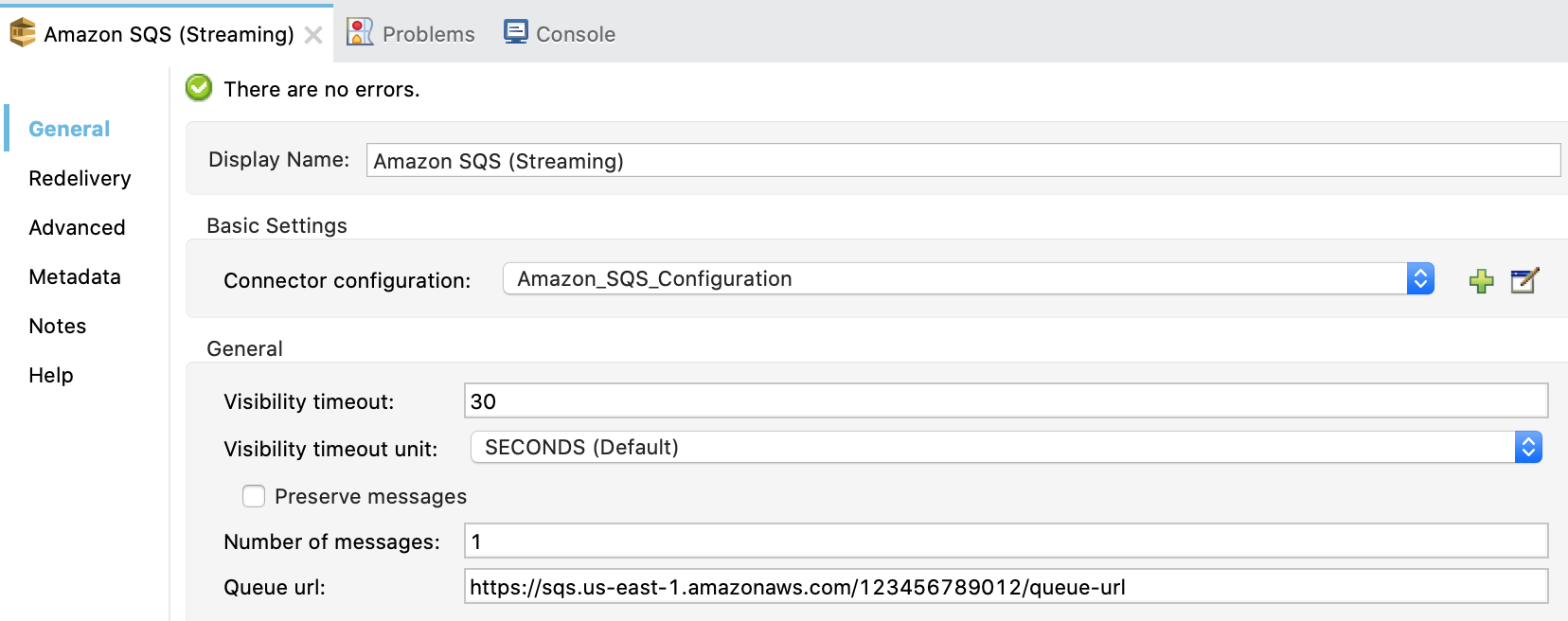Click the green 'no errors' status icon
This screenshot has height=621, width=1568.
pos(198,87)
